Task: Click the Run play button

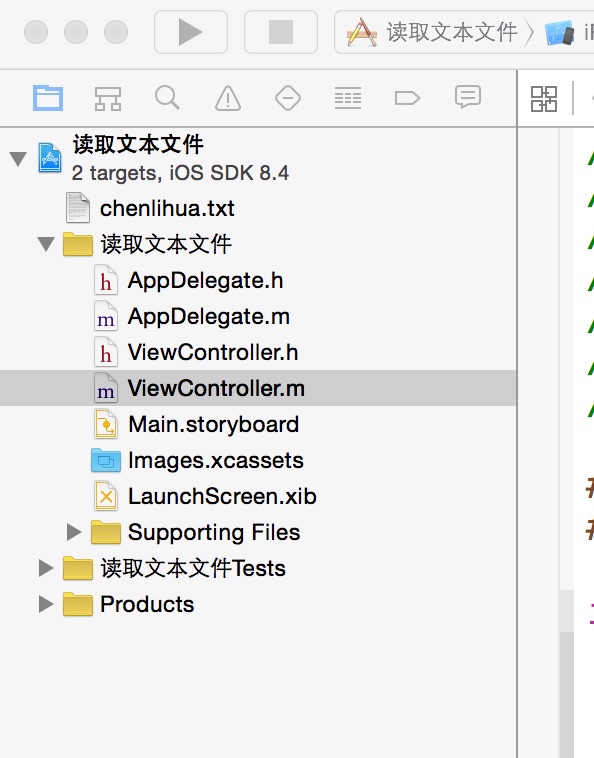Action: pos(191,32)
